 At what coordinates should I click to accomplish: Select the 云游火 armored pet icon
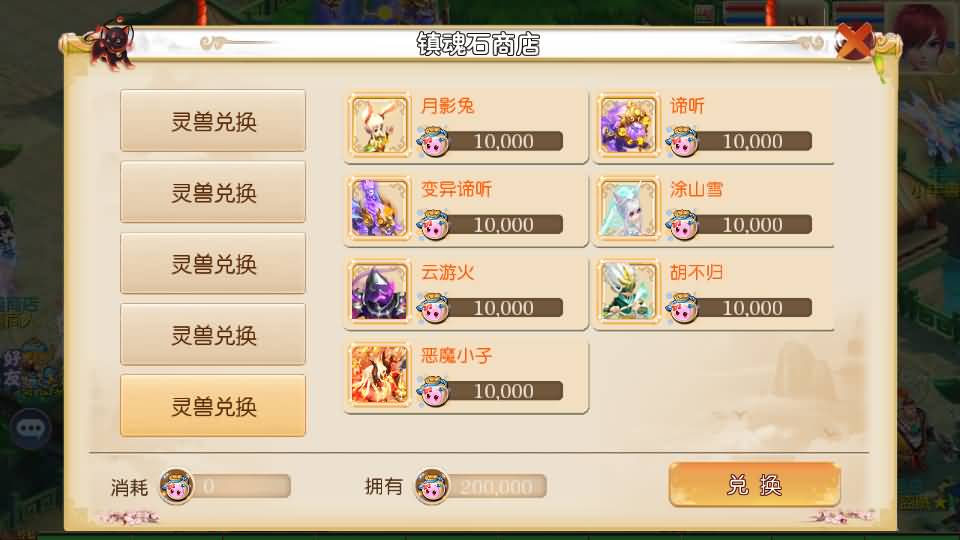pos(379,292)
